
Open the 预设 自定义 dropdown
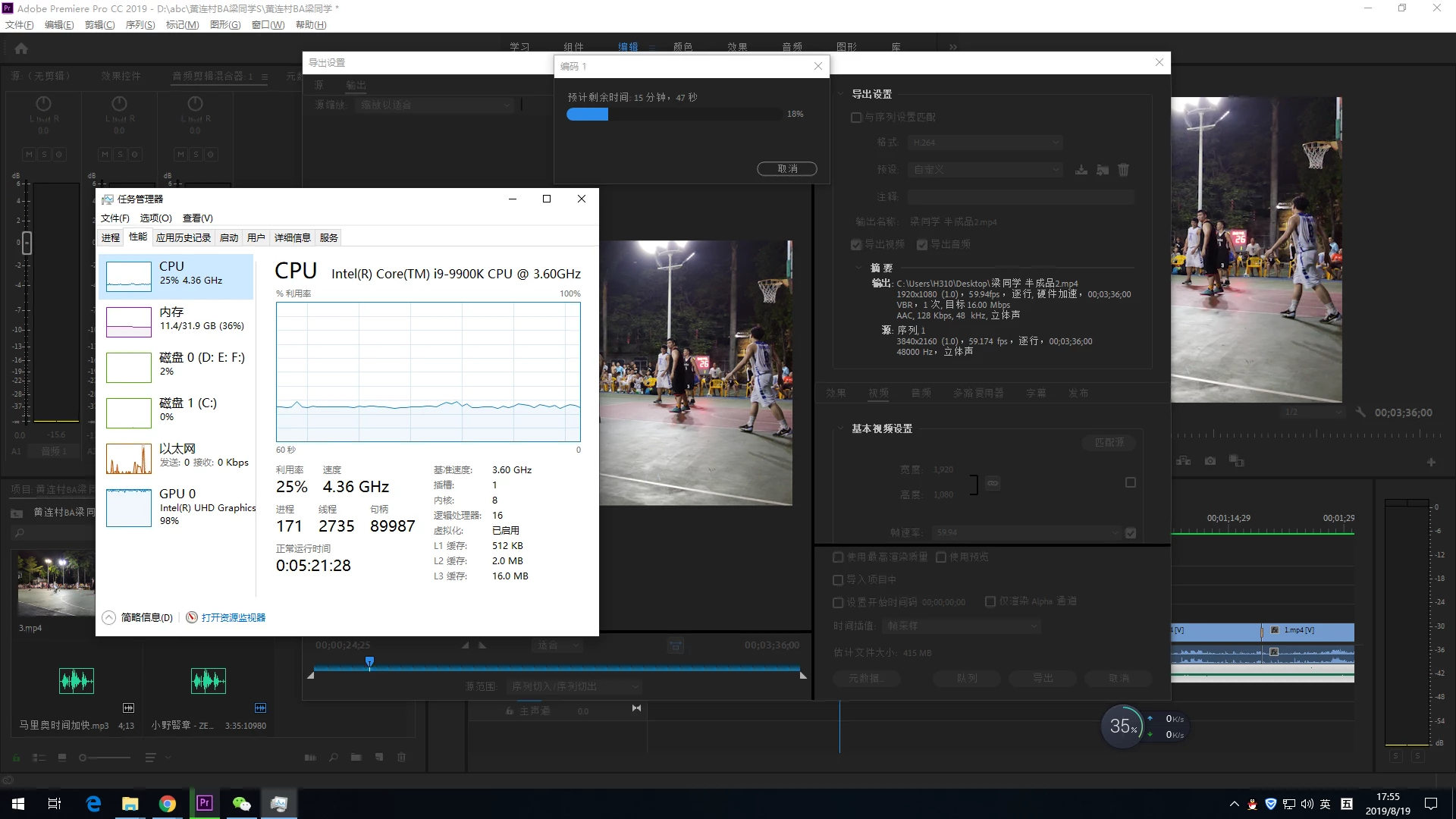click(985, 170)
